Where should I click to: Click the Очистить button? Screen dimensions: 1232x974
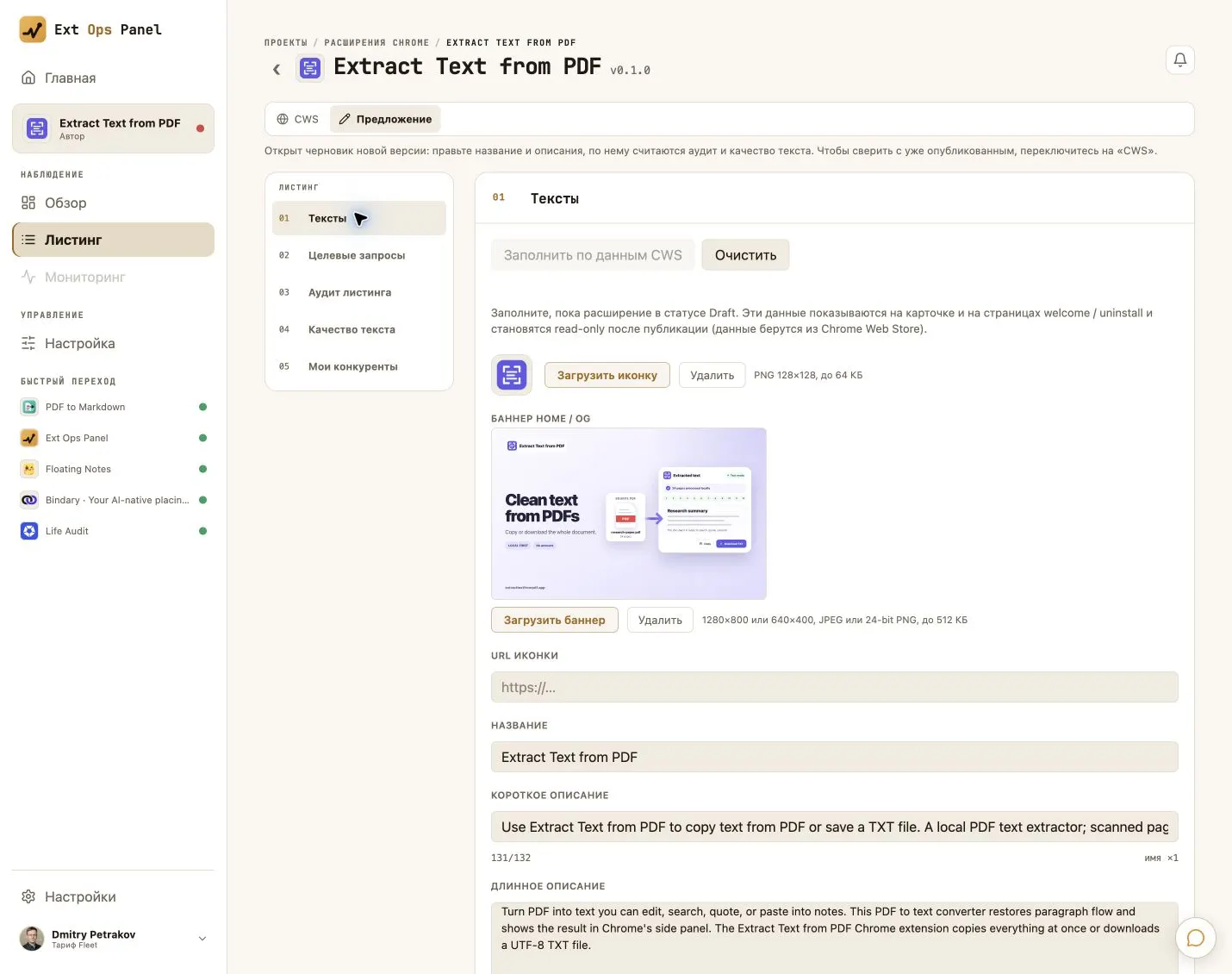(x=745, y=255)
